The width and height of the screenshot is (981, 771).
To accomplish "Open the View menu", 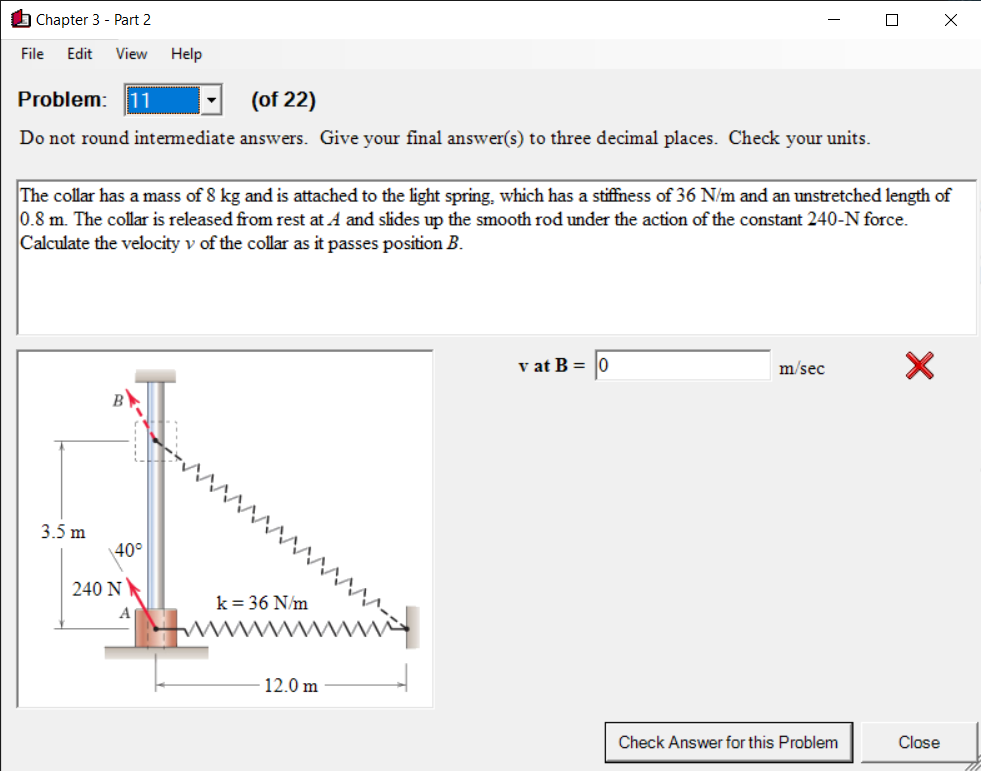I will click(130, 54).
